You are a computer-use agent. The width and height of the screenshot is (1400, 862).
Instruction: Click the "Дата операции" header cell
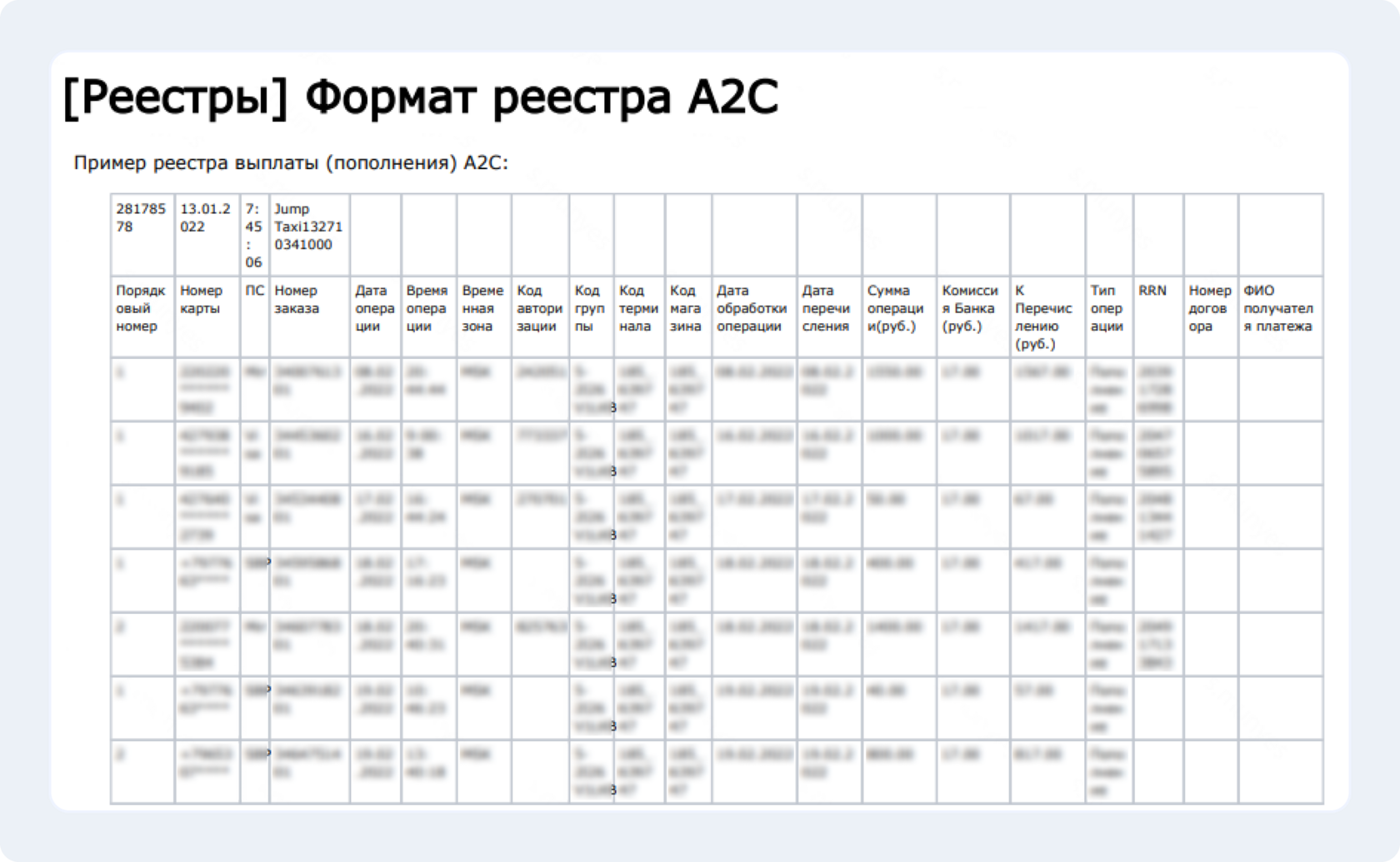click(375, 308)
